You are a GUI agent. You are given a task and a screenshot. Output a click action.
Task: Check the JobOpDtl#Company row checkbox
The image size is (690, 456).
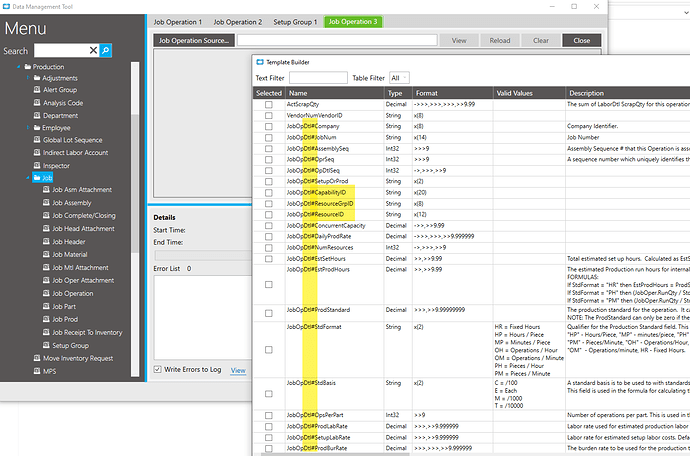[x=268, y=126]
